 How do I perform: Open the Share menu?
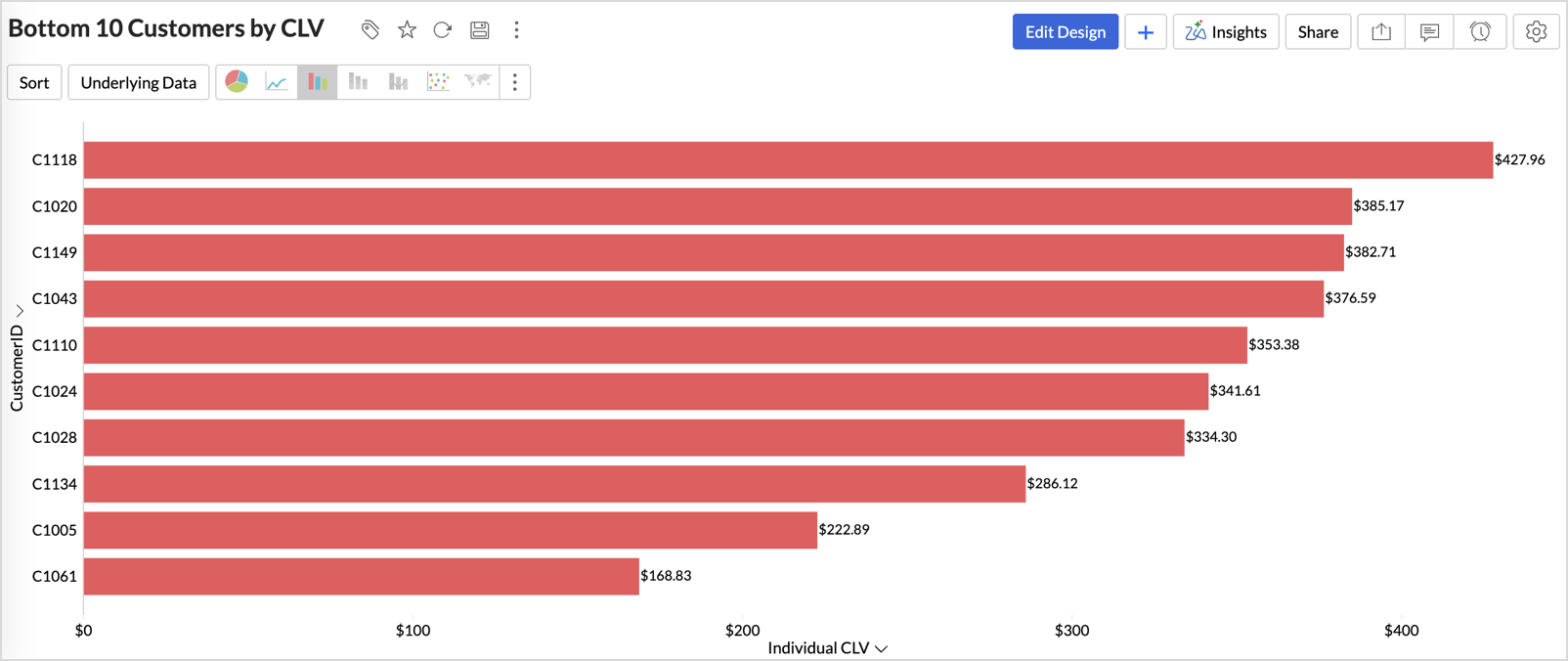click(1317, 31)
